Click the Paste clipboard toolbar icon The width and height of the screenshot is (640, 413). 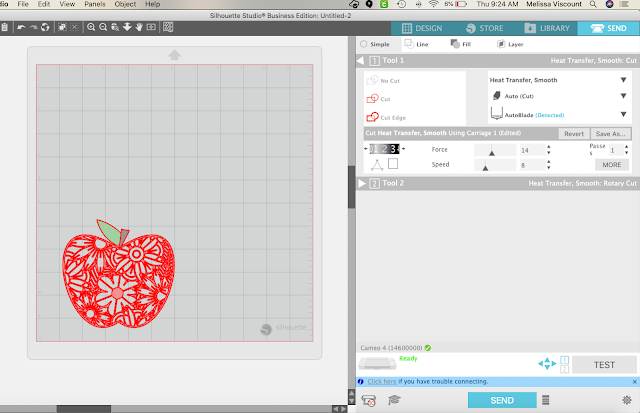tap(4, 27)
